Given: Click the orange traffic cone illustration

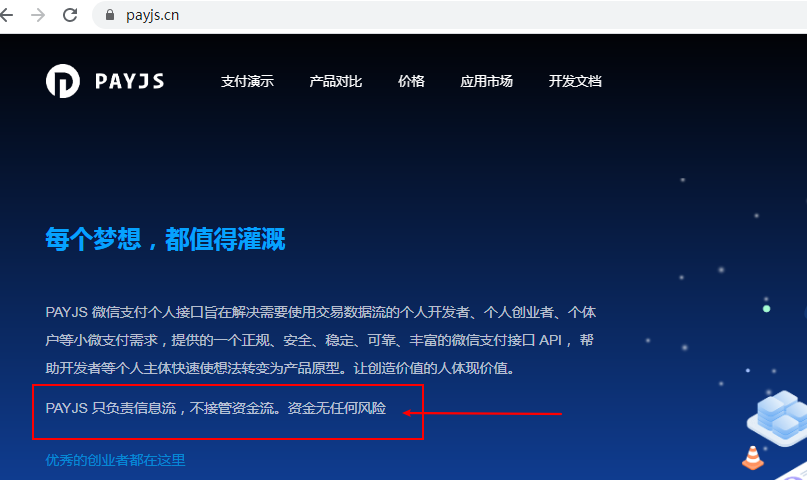Looking at the screenshot, I should [x=752, y=457].
